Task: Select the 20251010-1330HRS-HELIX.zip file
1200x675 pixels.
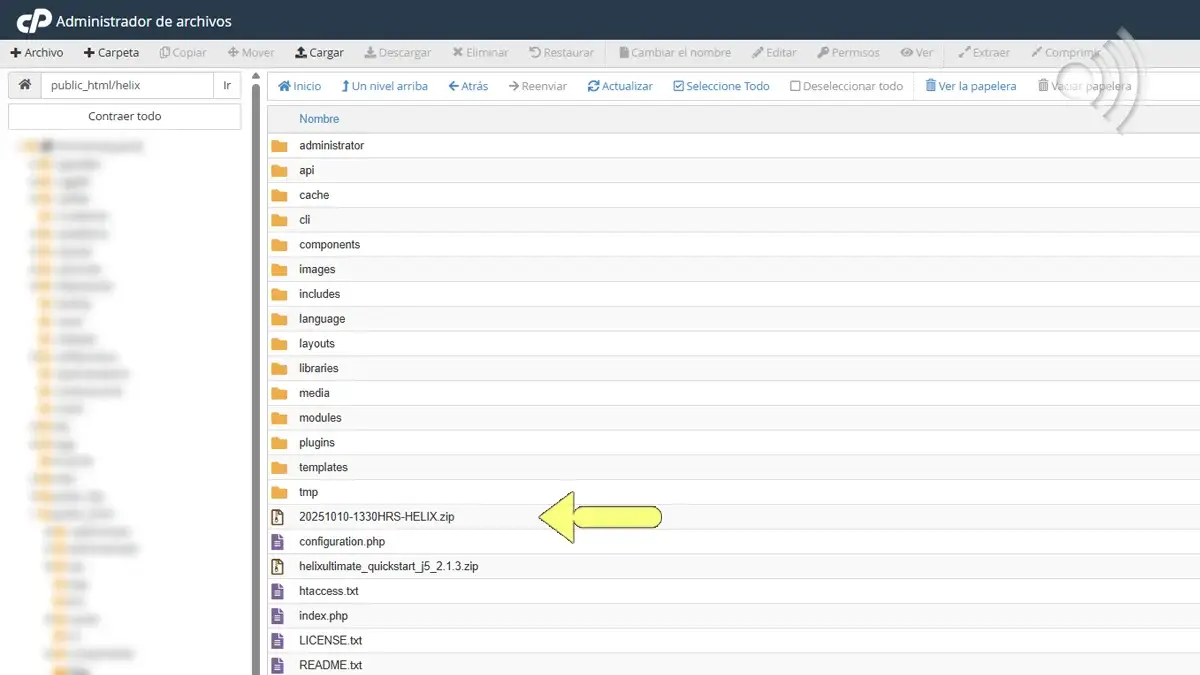Action: click(376, 517)
